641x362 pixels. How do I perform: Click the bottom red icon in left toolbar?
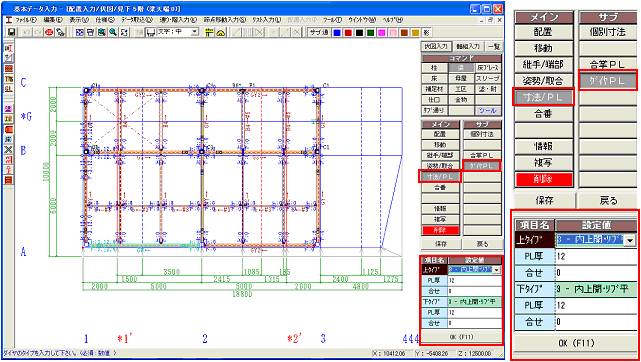coord(8,180)
